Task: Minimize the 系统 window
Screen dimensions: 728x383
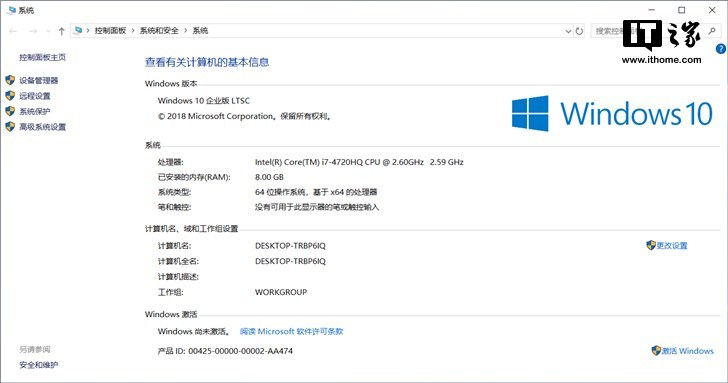Action: point(652,10)
